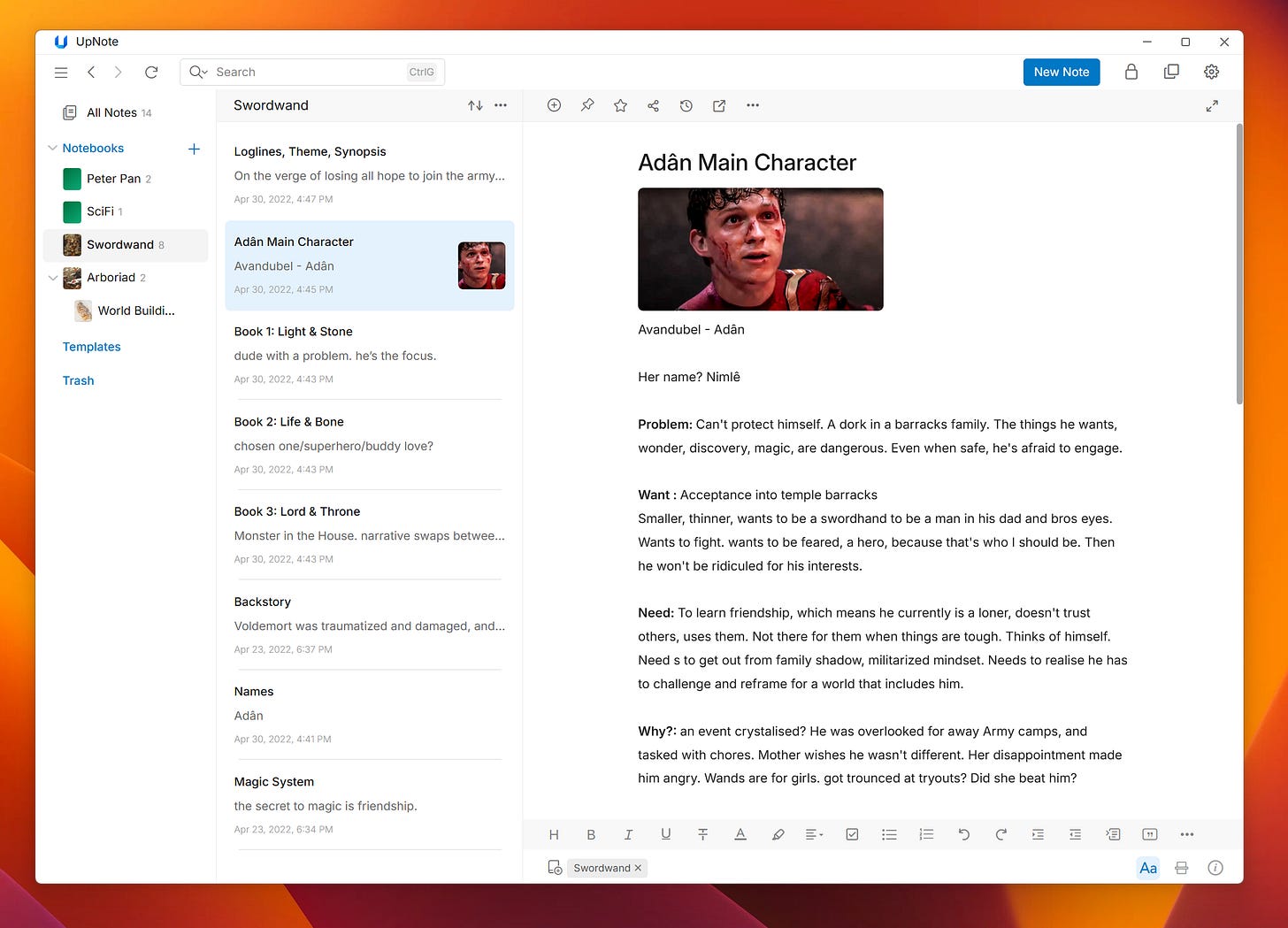Insert a checkbox list

click(852, 834)
